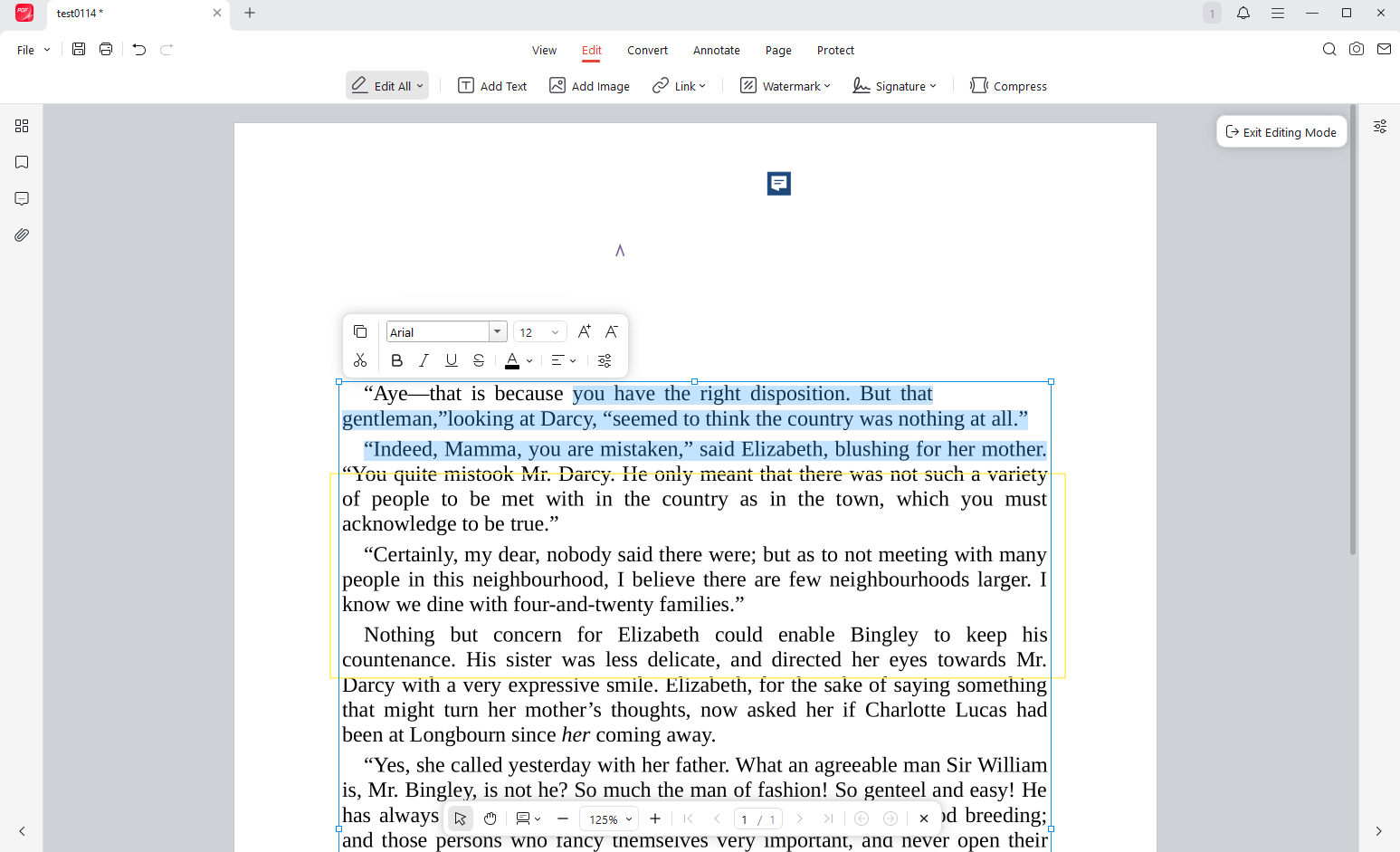1400x852 pixels.
Task: Increase font size with A+ icon
Action: (x=584, y=331)
